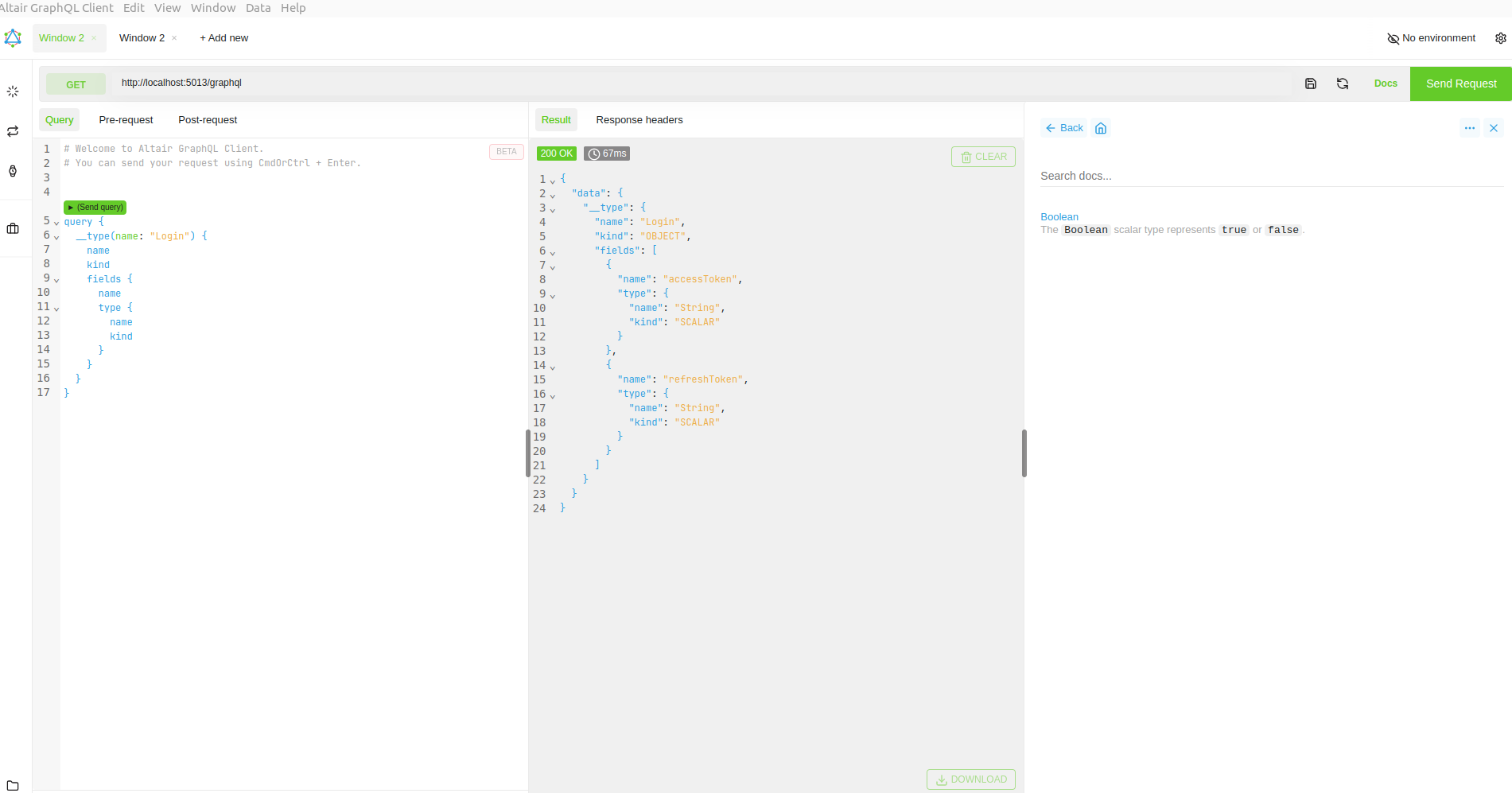The width and height of the screenshot is (1512, 793).
Task: Open the collections briefcase sidebar icon
Action: [13, 228]
